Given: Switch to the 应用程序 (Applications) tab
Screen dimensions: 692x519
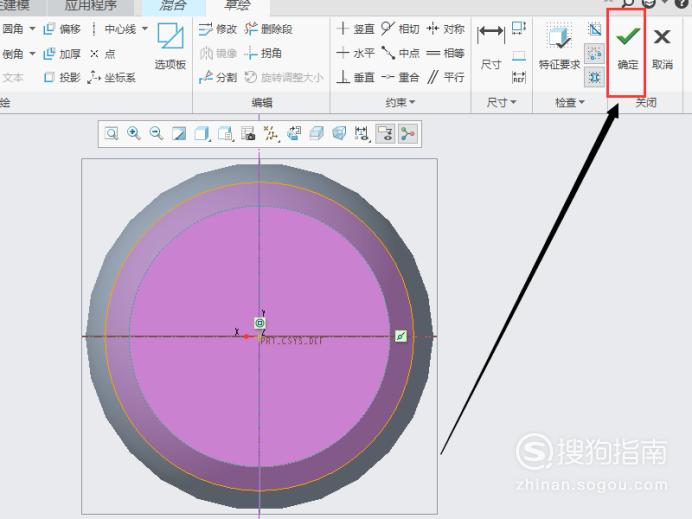Looking at the screenshot, I should pyautogui.click(x=90, y=6).
